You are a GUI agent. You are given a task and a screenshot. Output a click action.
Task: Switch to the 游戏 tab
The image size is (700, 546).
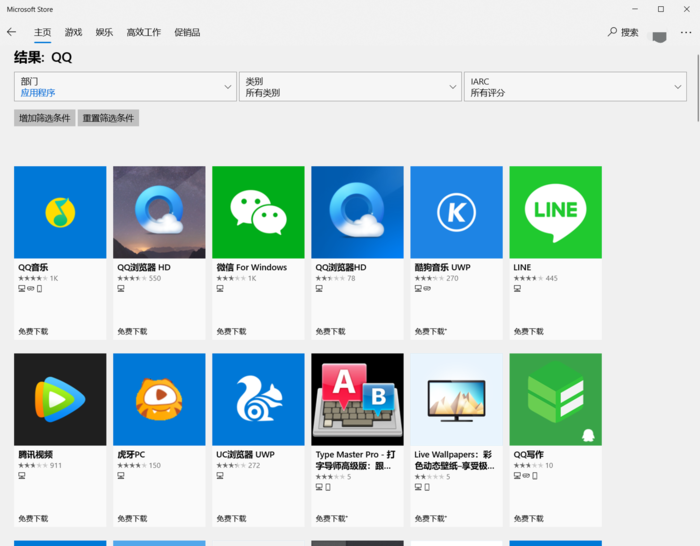pos(73,32)
